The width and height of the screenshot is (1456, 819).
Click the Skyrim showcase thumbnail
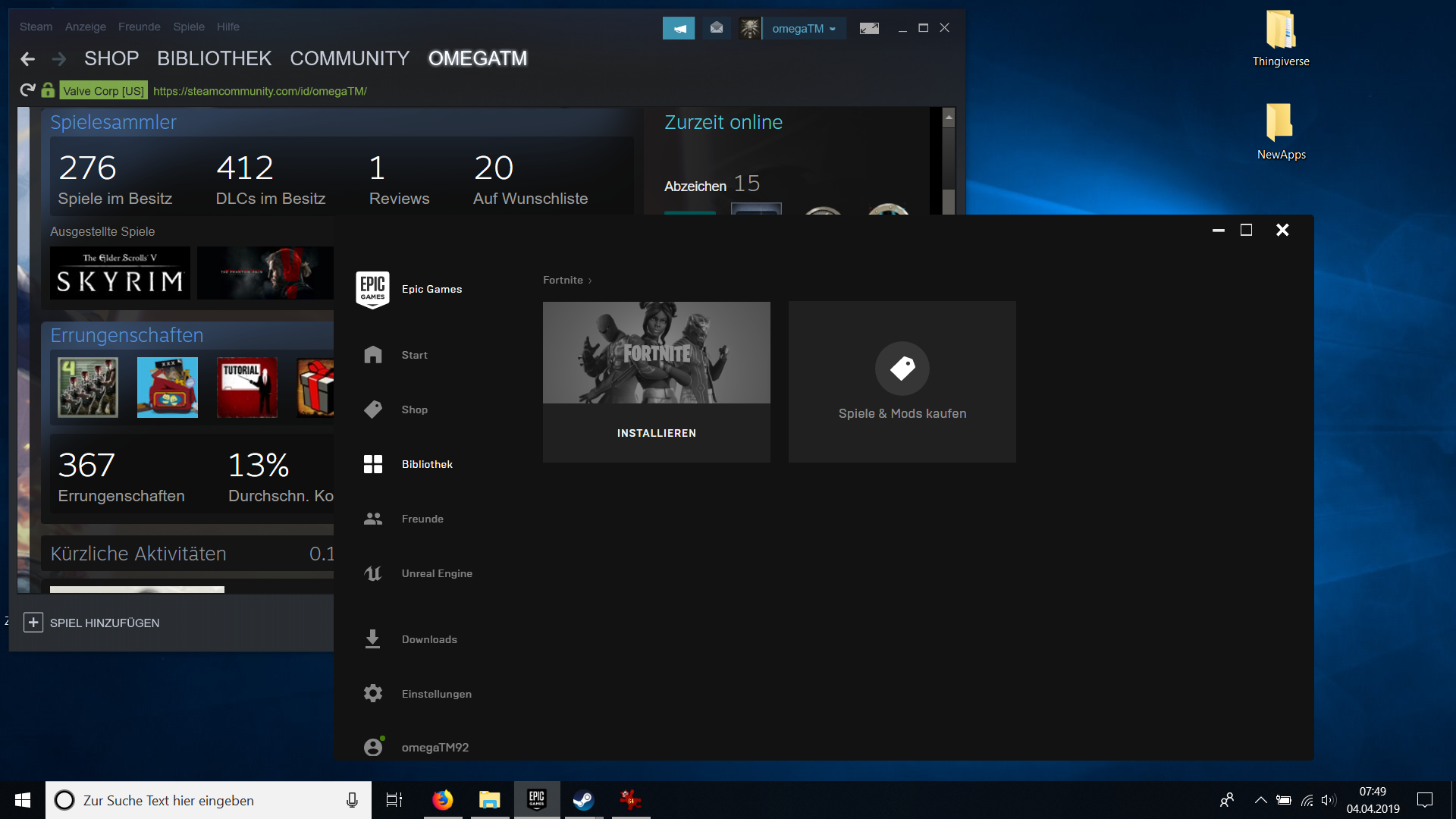click(x=120, y=273)
